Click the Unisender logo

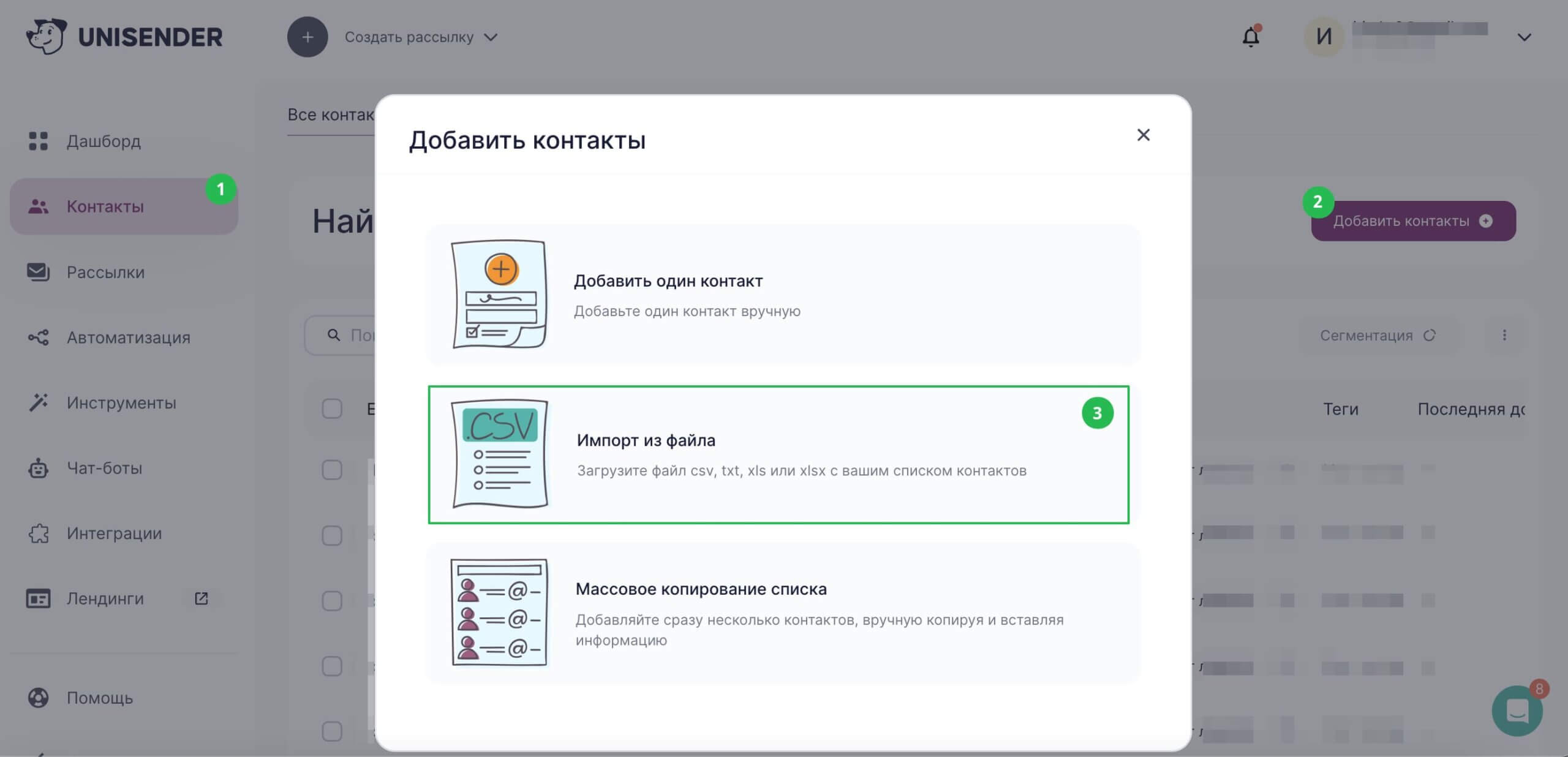[x=124, y=37]
